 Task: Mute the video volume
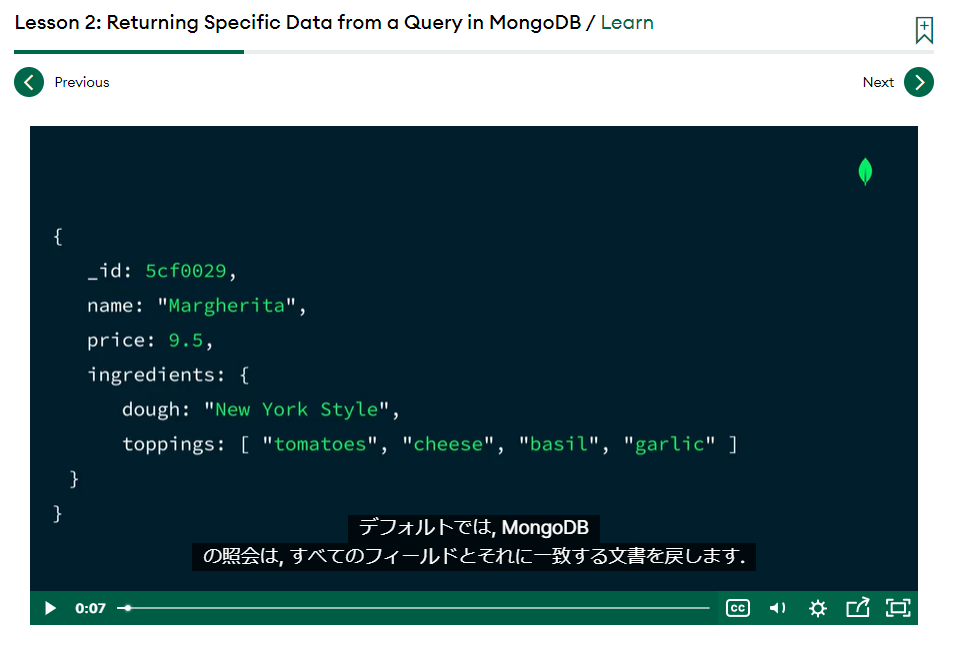[777, 608]
